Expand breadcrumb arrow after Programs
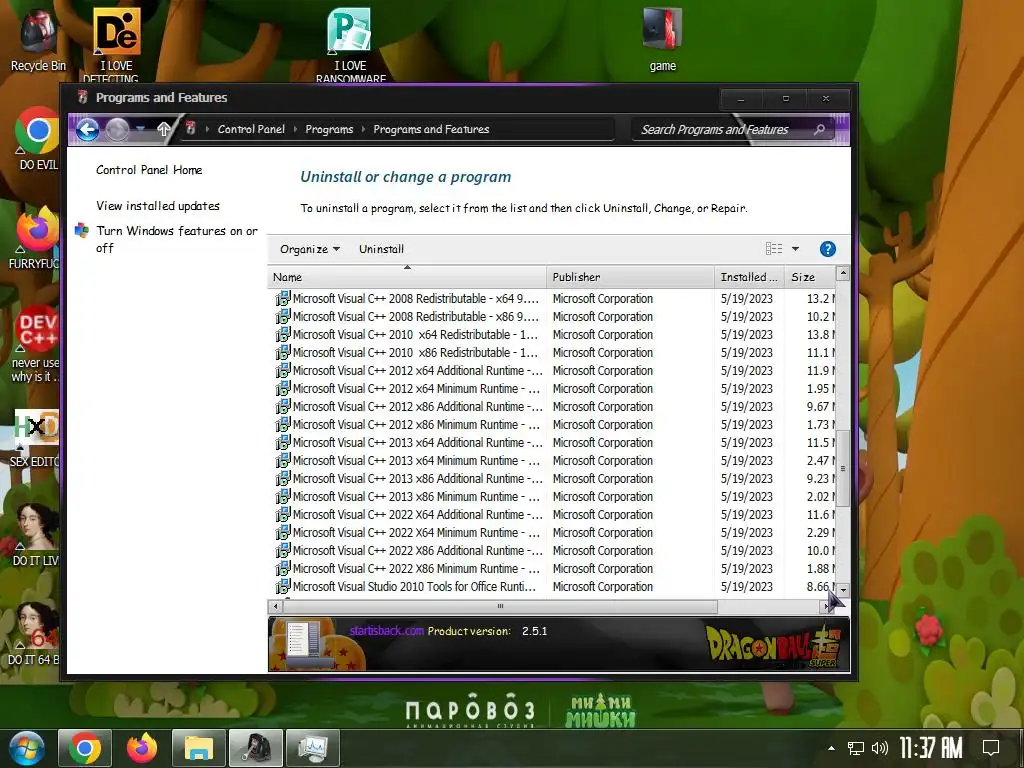This screenshot has height=768, width=1024. (364, 129)
